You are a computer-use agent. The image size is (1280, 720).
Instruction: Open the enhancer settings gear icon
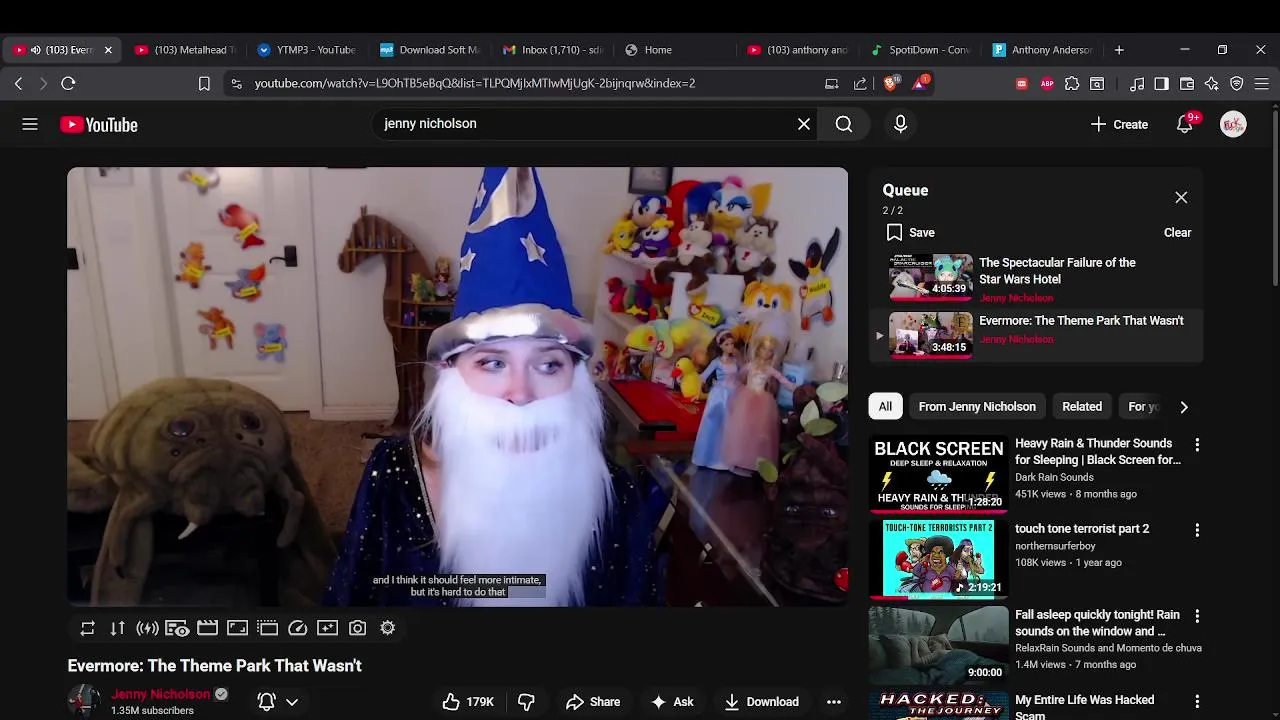[x=387, y=628]
